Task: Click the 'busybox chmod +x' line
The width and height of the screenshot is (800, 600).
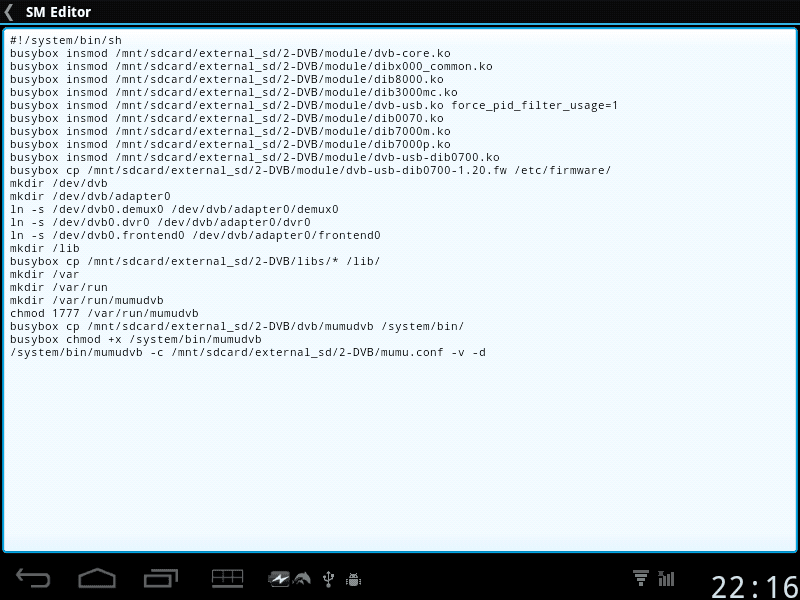Action: click(x=136, y=339)
